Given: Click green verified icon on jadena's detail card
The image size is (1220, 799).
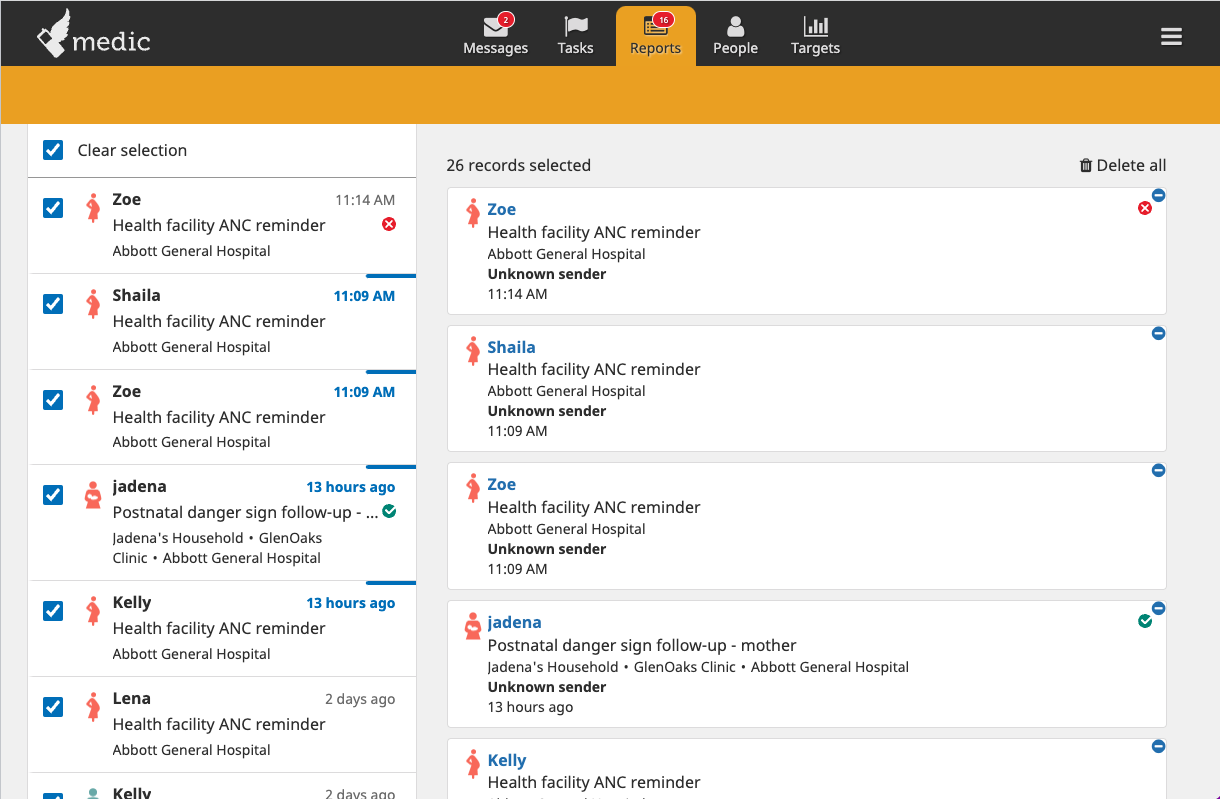Looking at the screenshot, I should click(1145, 621).
